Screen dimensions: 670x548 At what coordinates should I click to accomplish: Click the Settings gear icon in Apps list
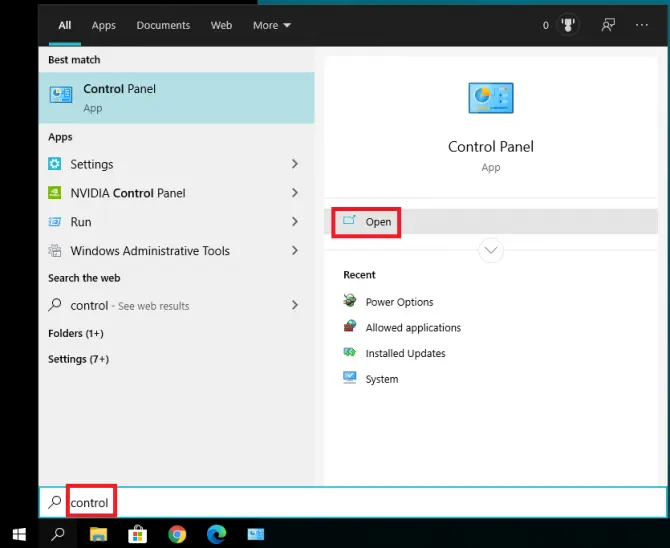pos(54,164)
